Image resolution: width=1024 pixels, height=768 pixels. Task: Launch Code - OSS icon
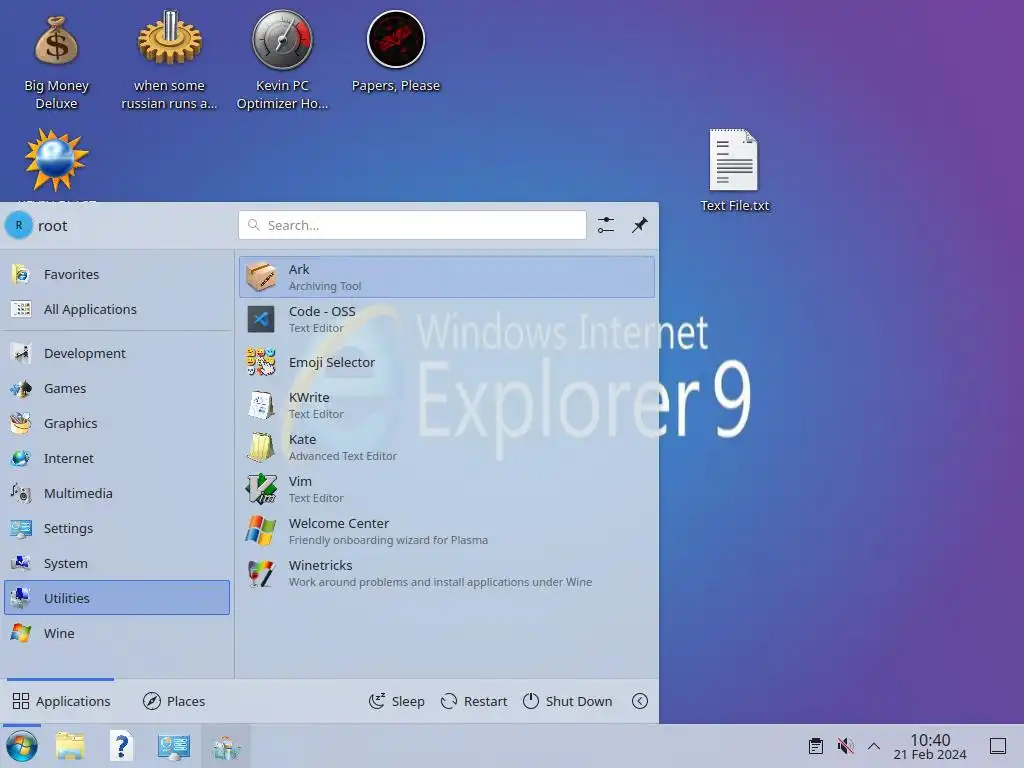261,319
